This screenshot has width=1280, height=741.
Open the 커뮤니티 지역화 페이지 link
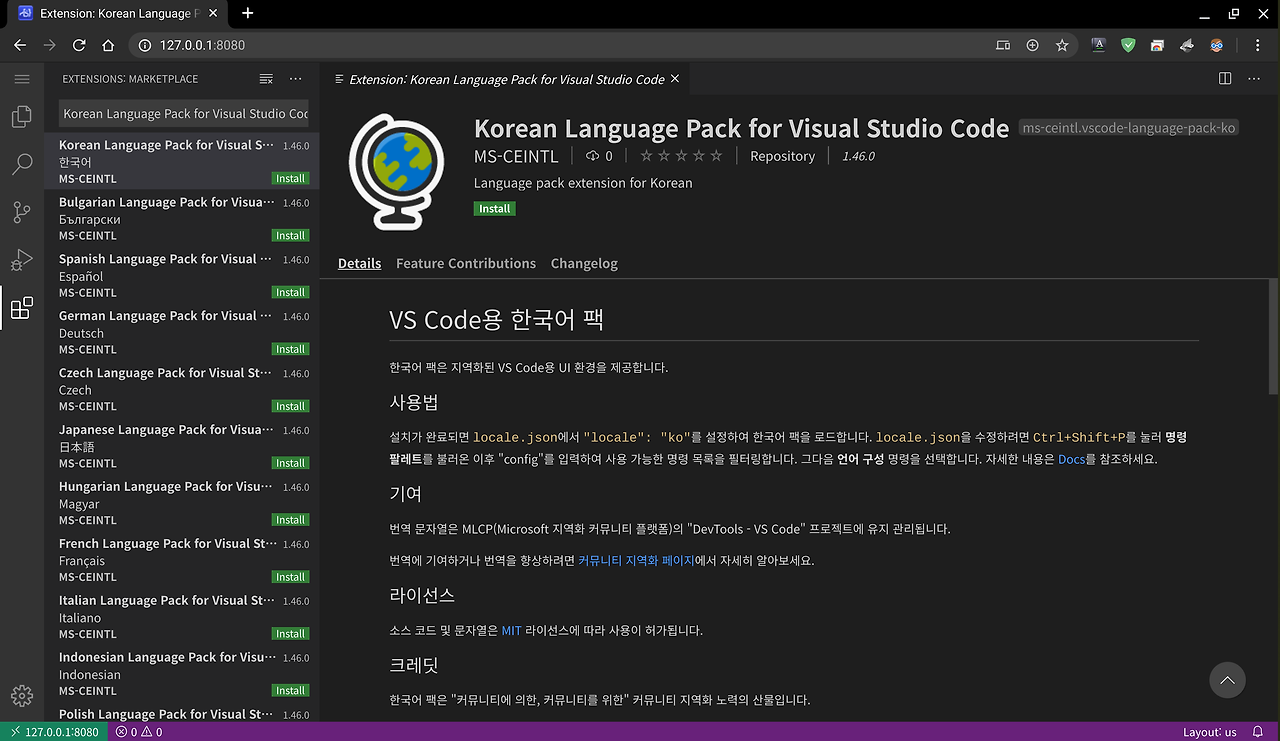(636, 560)
